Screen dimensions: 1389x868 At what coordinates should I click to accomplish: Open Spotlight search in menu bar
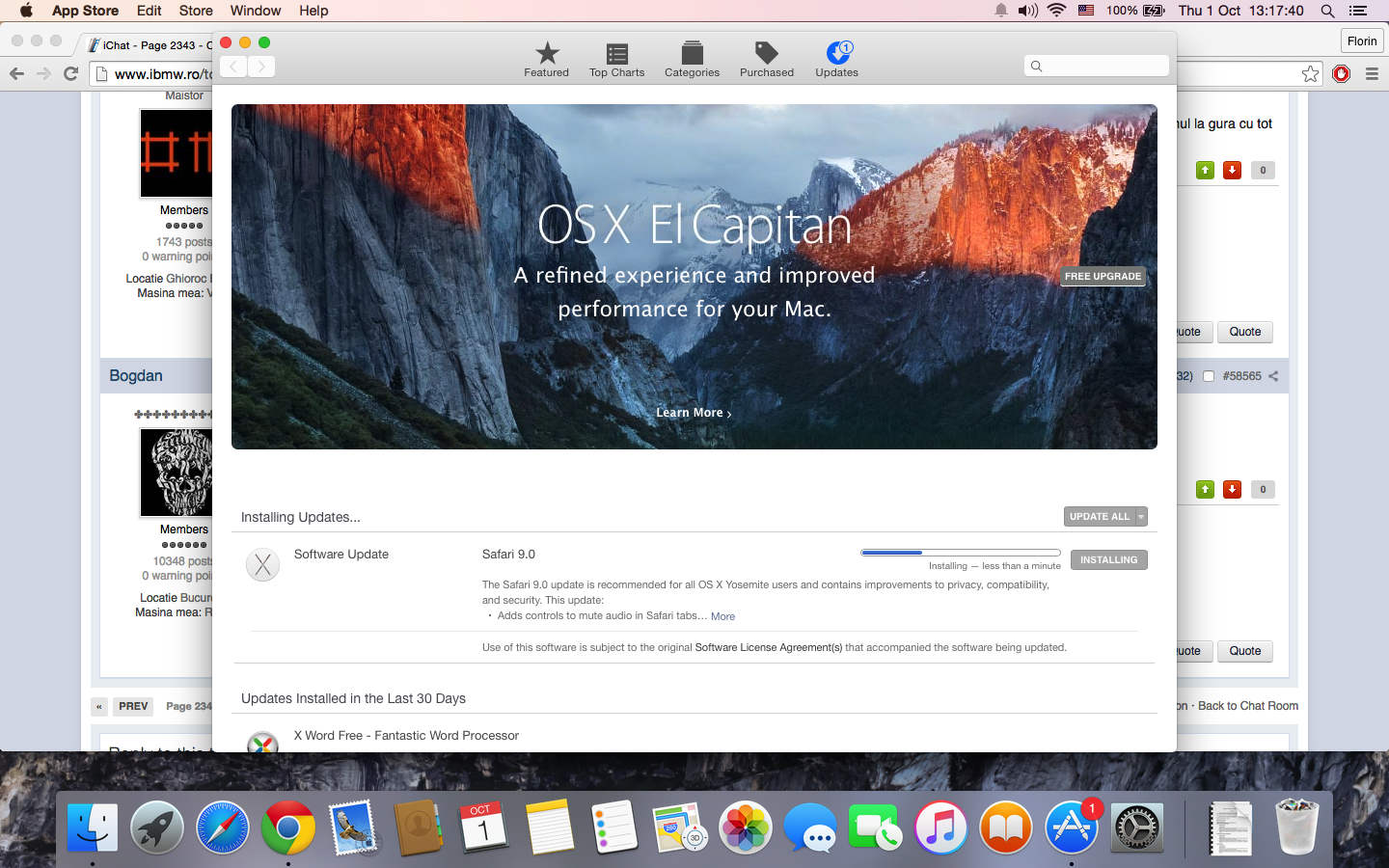(1327, 11)
